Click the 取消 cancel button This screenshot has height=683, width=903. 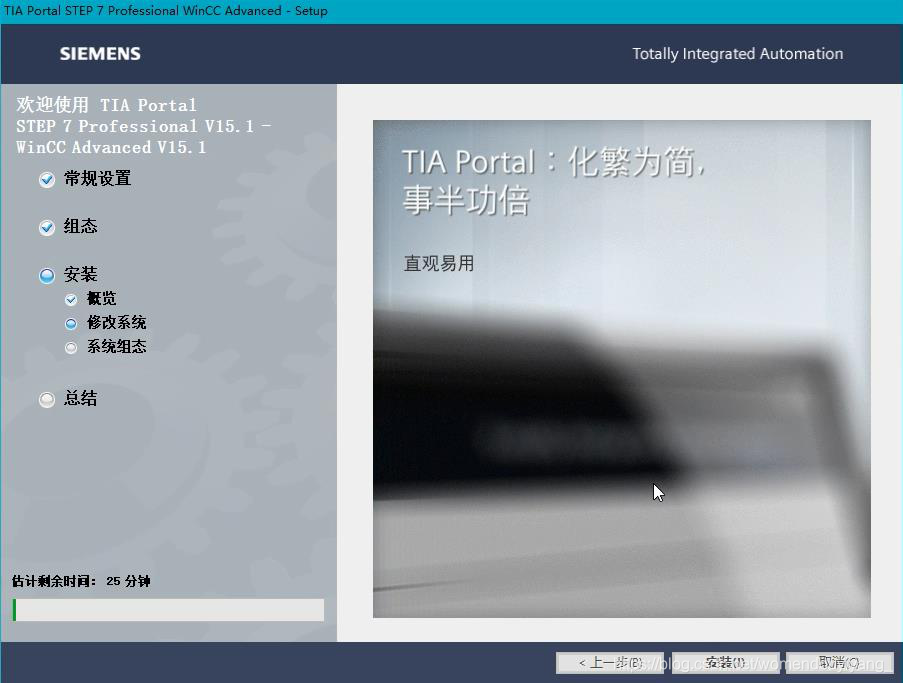[840, 663]
